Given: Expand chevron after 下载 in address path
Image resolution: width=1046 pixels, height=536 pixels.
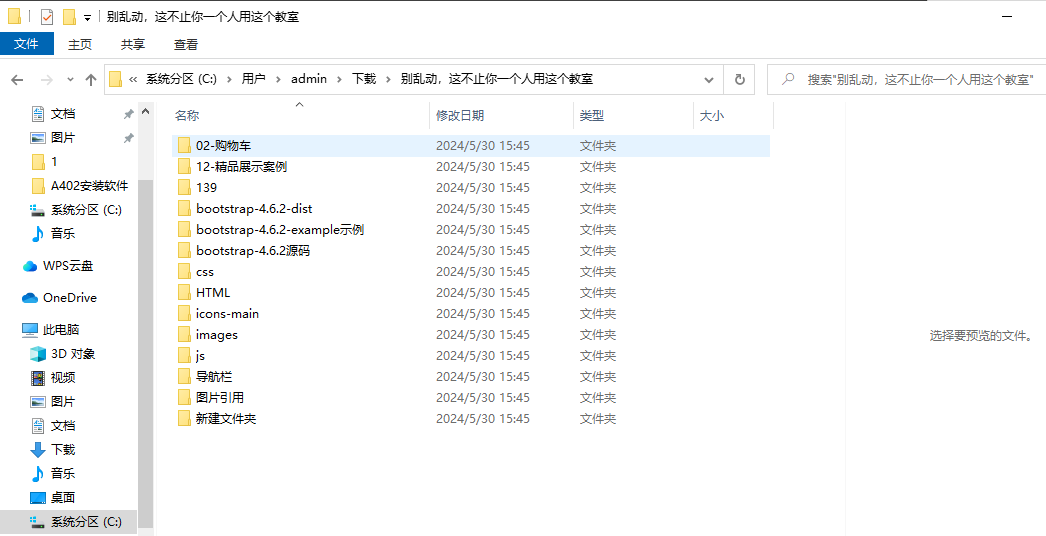Looking at the screenshot, I should [389, 79].
